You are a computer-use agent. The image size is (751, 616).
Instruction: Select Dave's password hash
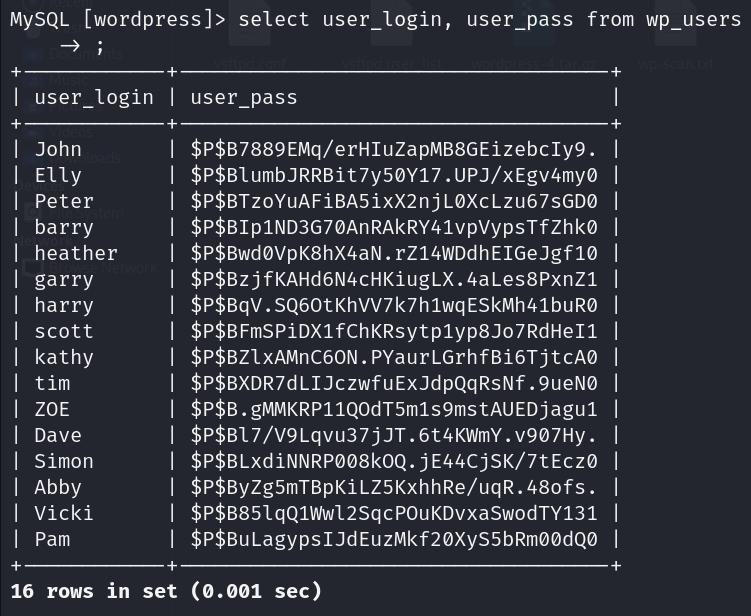(394, 435)
